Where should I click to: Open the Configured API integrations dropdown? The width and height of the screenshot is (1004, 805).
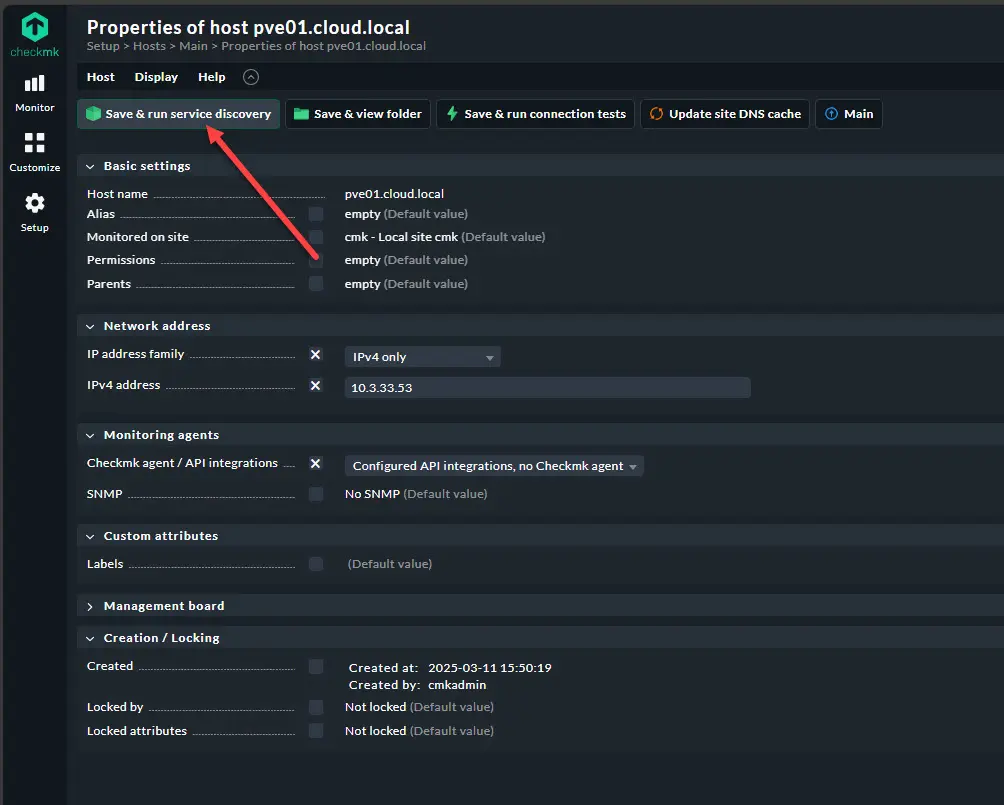494,466
